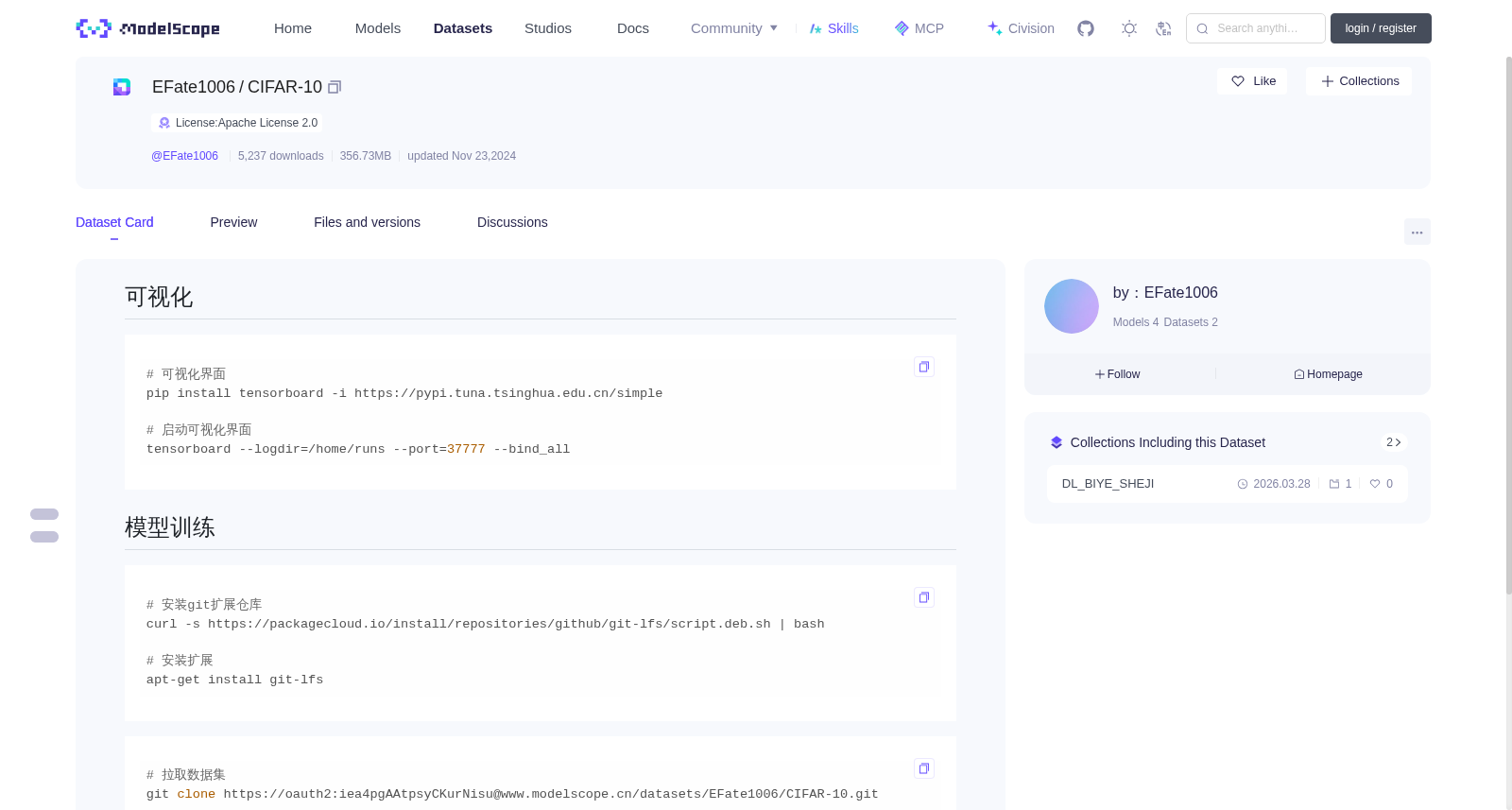This screenshot has width=1512, height=810.
Task: Select the Dataset Card tab
Action: pyautogui.click(x=114, y=222)
